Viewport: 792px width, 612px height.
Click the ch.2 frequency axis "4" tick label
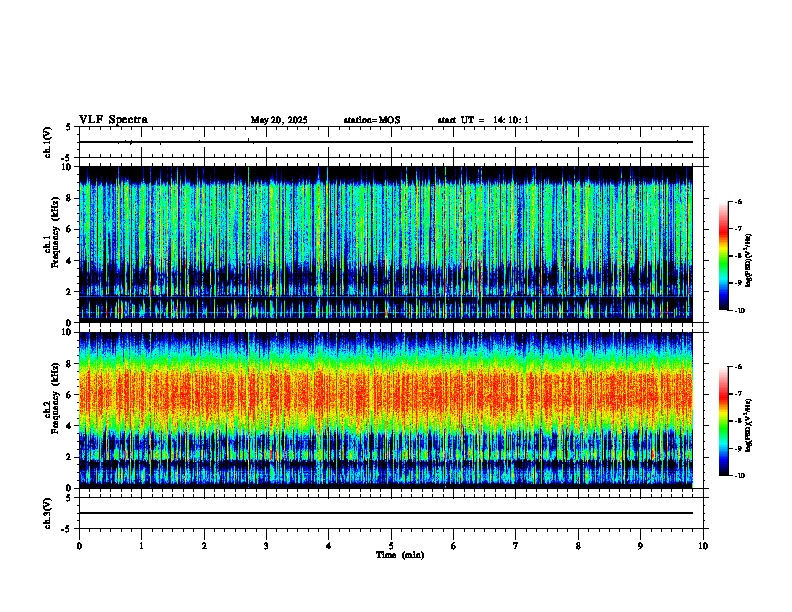(x=69, y=427)
